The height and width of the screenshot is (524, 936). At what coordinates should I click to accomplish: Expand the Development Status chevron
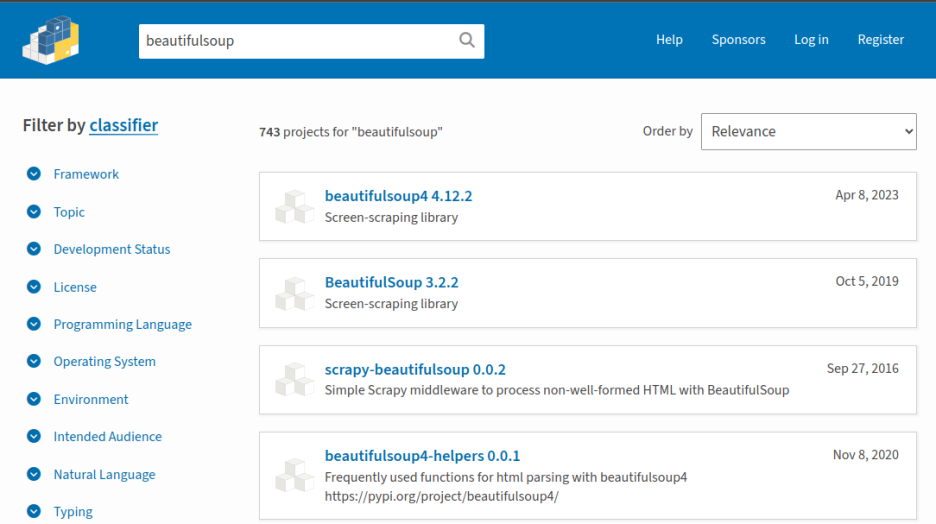pyautogui.click(x=34, y=249)
